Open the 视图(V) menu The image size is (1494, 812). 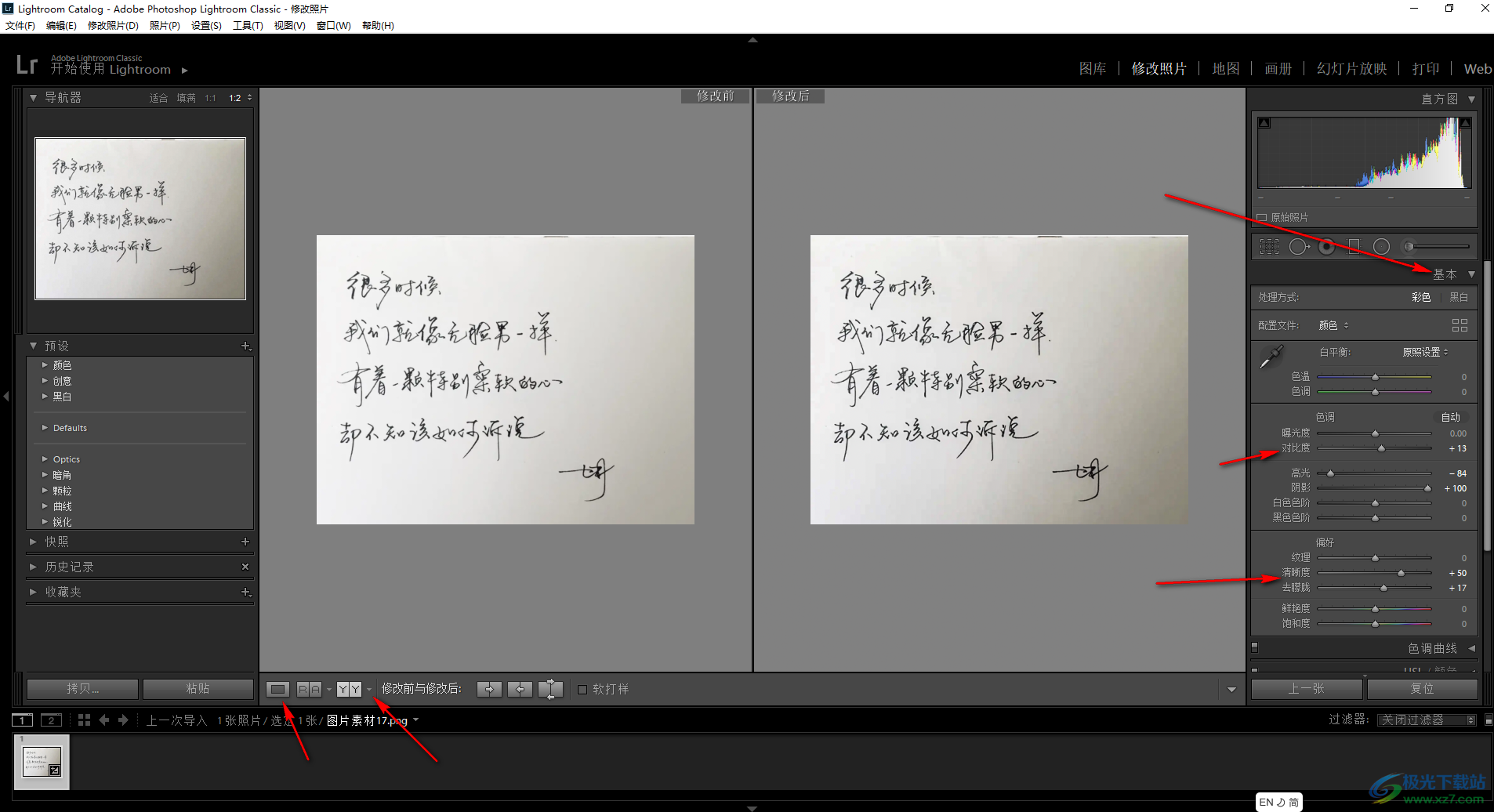click(x=289, y=25)
